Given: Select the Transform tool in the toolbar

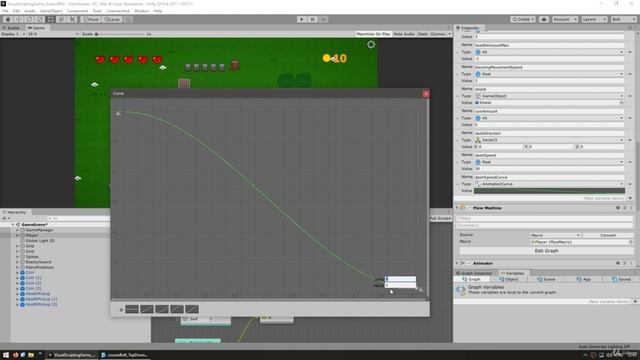Looking at the screenshot, I should pyautogui.click(x=61, y=19).
